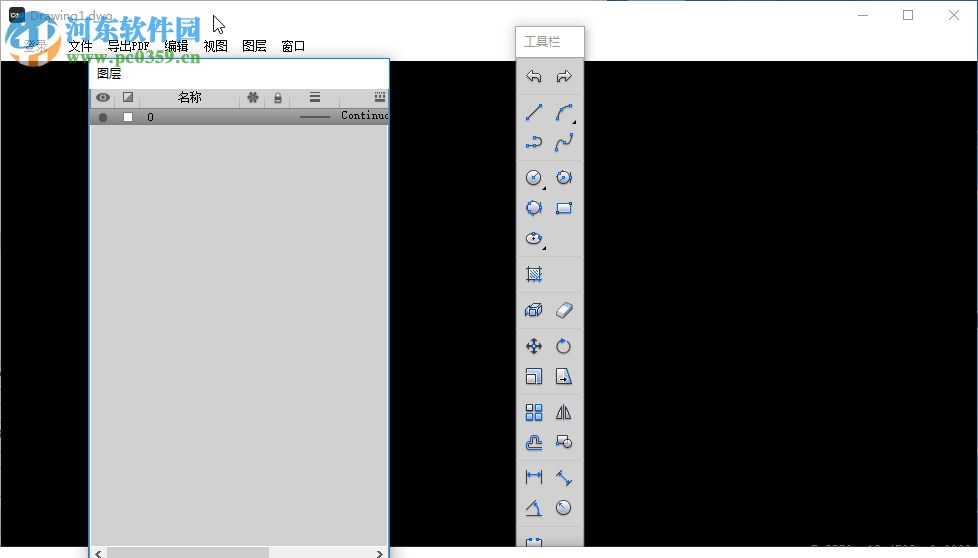Viewport: 978px width, 558px height.
Task: Select the Spline curve tool
Action: pos(564,143)
